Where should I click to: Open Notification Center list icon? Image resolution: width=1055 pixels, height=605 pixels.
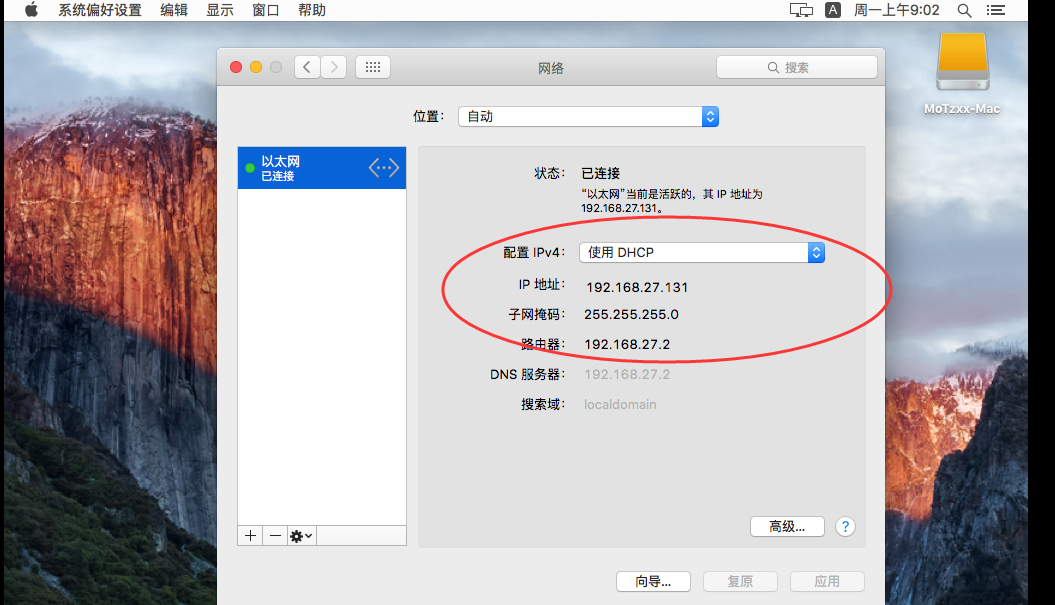click(x=996, y=10)
